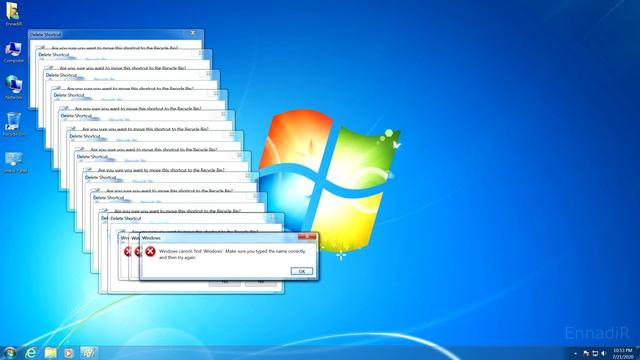Open the taskbar clock showing 10:53 PM
This screenshot has width=640, height=360.
623,353
